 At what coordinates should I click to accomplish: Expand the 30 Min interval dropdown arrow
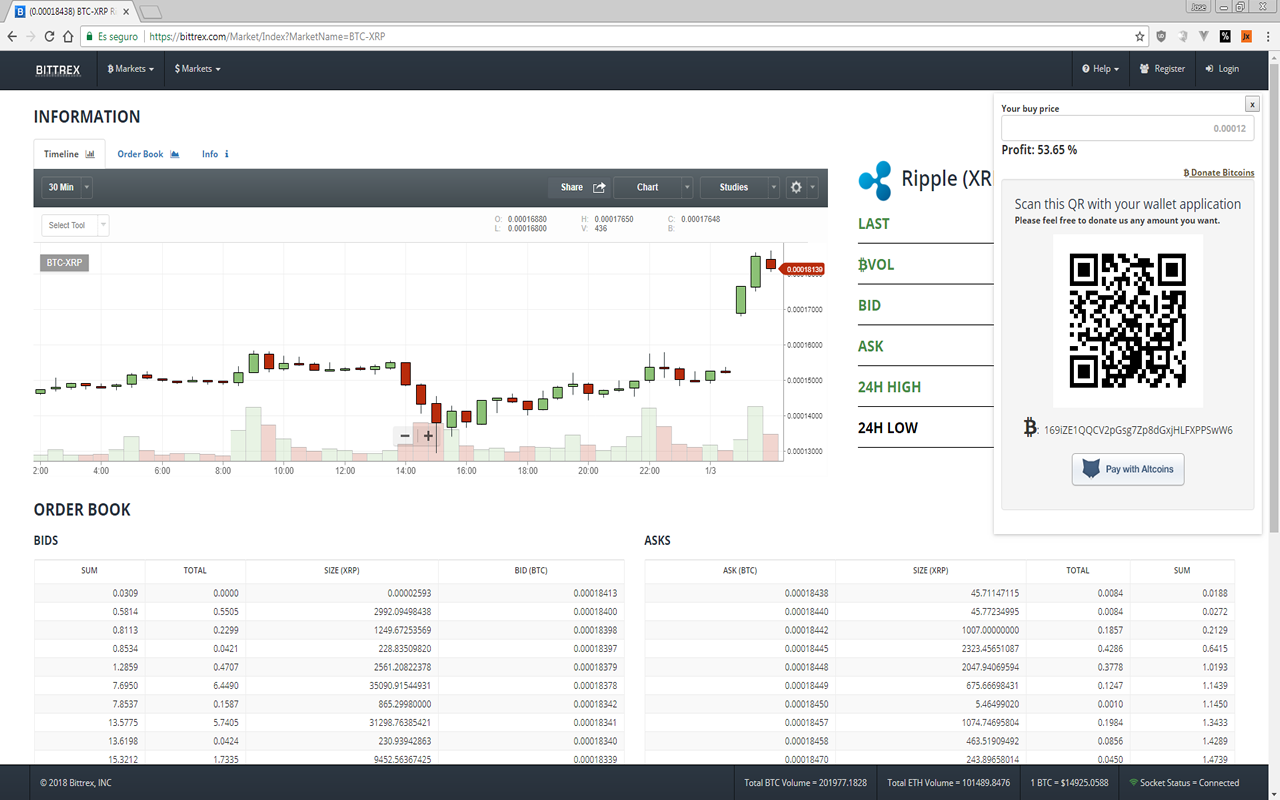click(x=87, y=187)
